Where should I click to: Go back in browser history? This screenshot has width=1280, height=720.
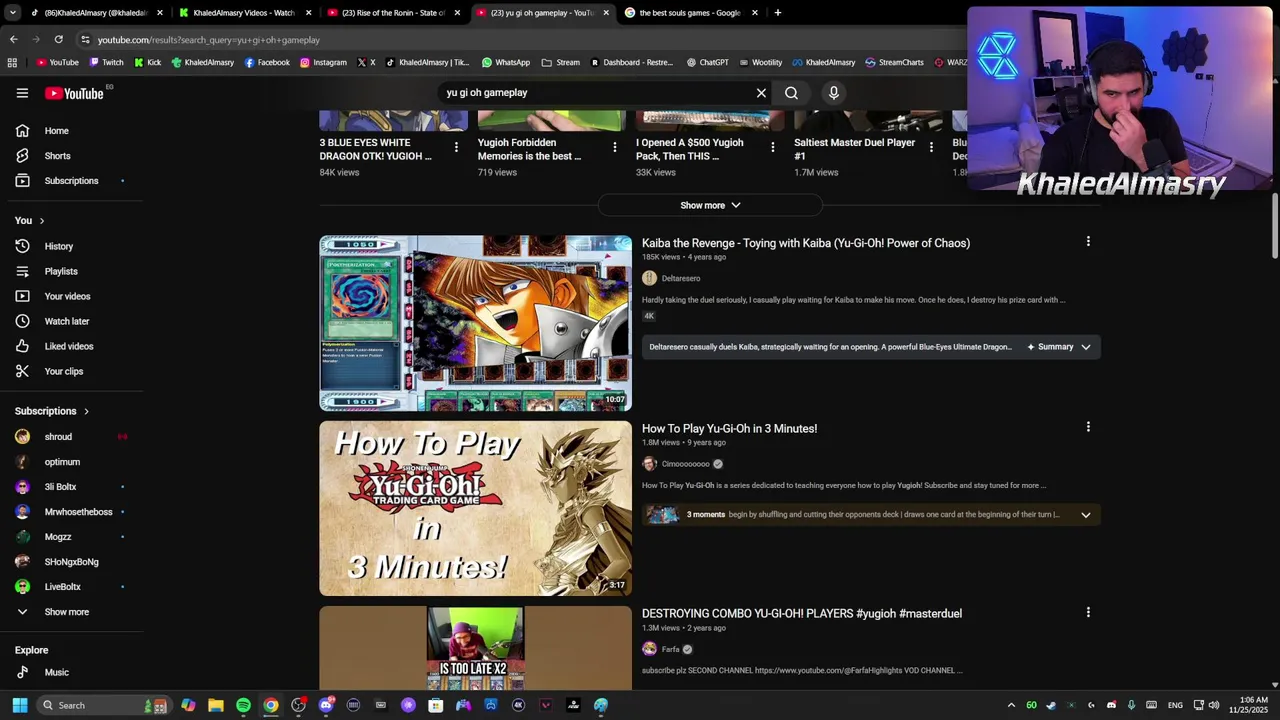pyautogui.click(x=13, y=39)
